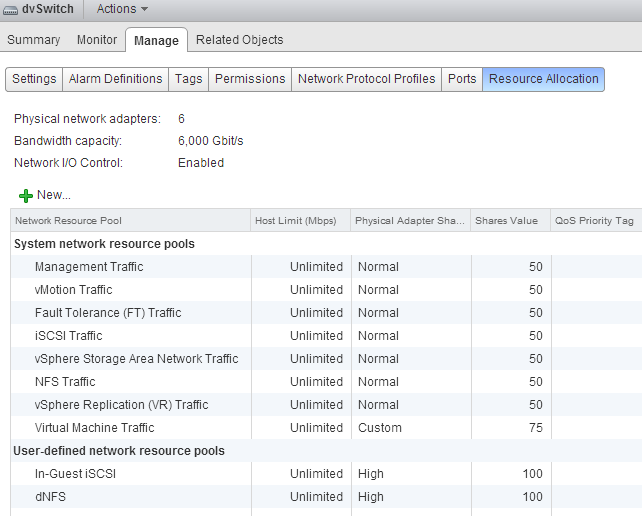Go to Related Objects tab
Screen dimensions: 642x516
(239, 40)
